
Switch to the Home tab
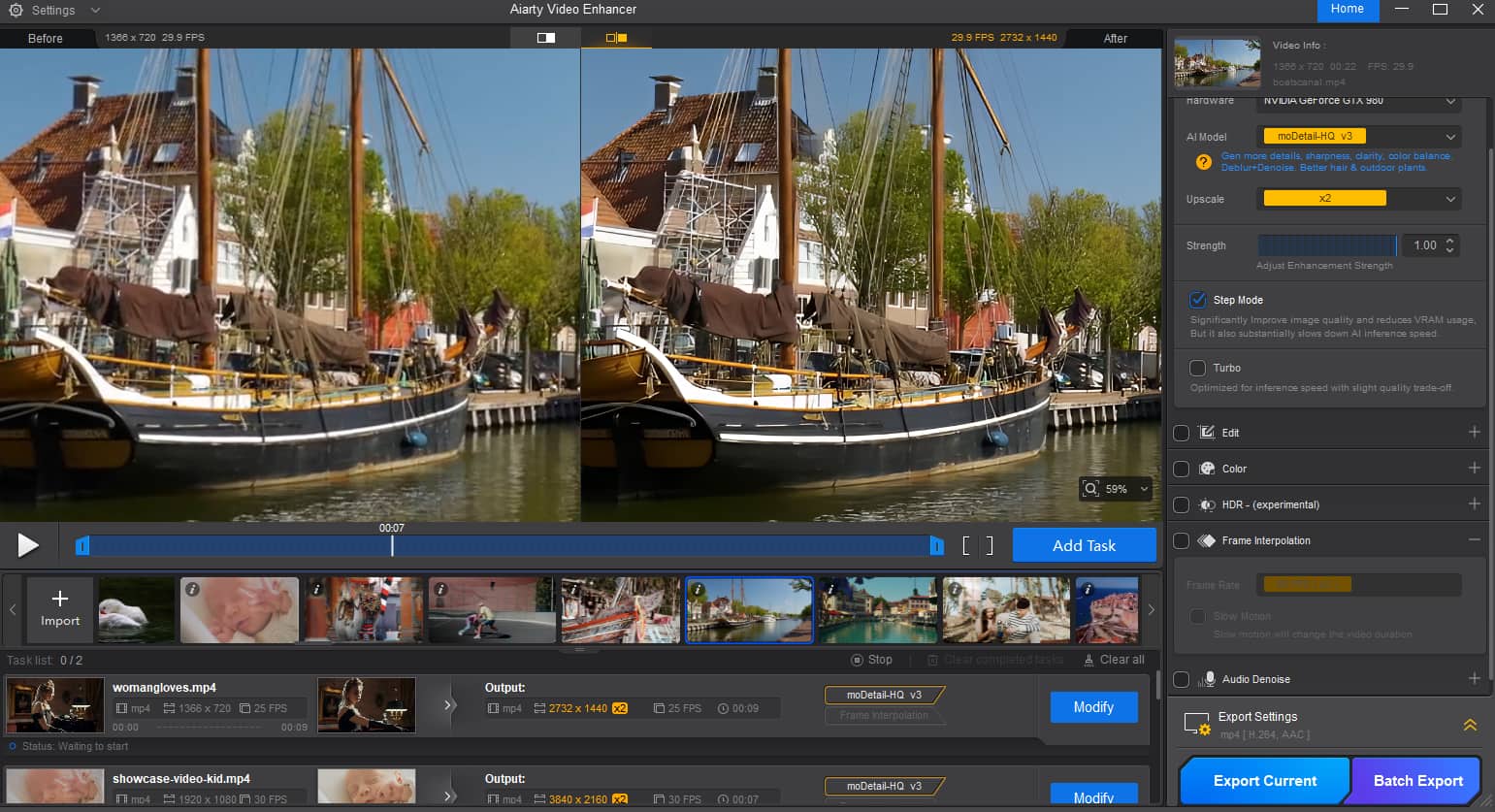1347,10
